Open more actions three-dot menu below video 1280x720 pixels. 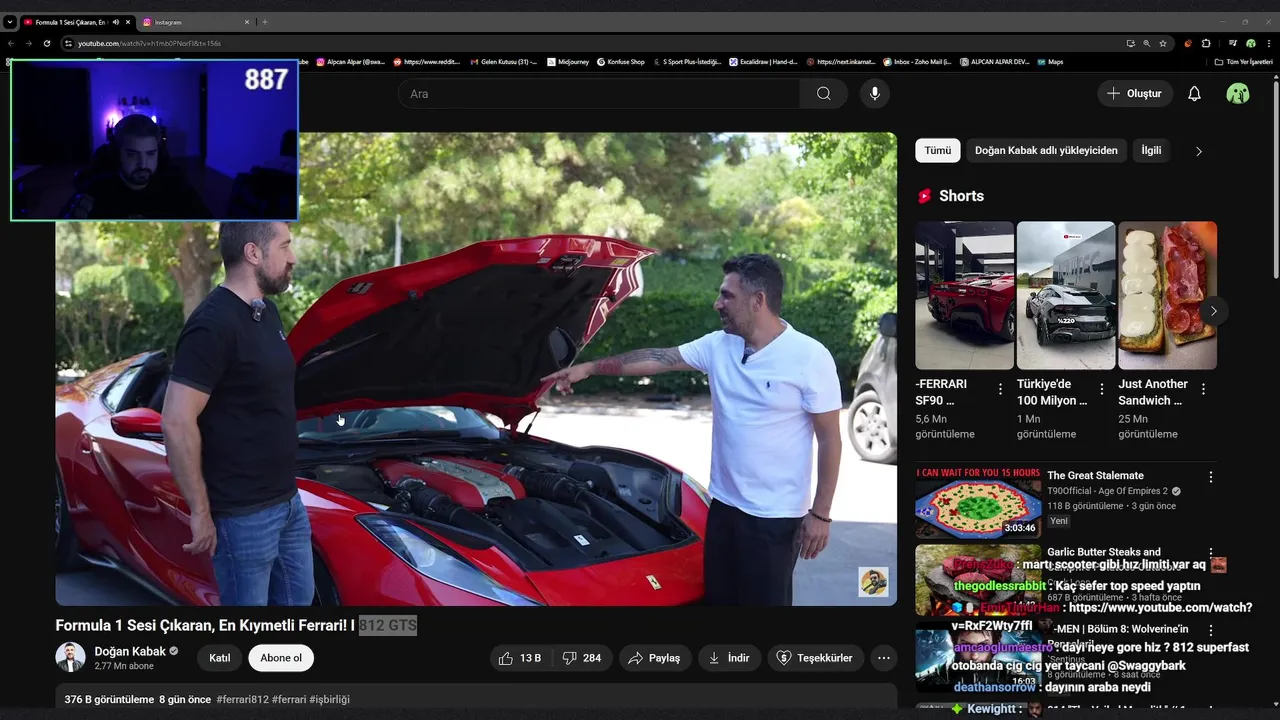click(x=884, y=658)
